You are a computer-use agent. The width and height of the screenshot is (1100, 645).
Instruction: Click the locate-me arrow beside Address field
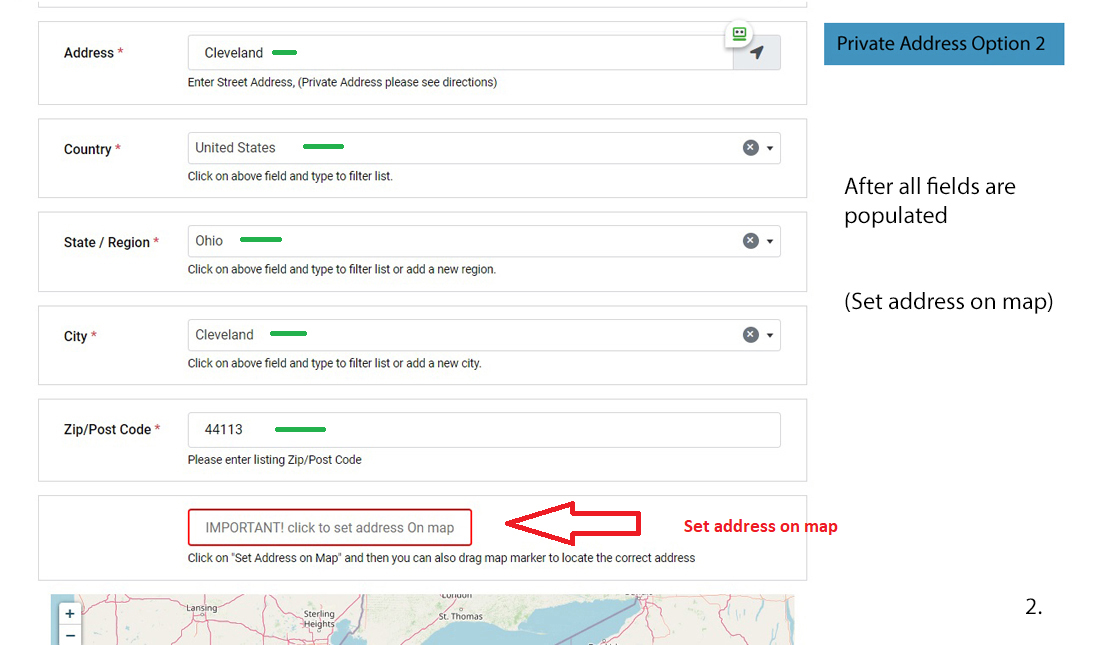pos(757,53)
